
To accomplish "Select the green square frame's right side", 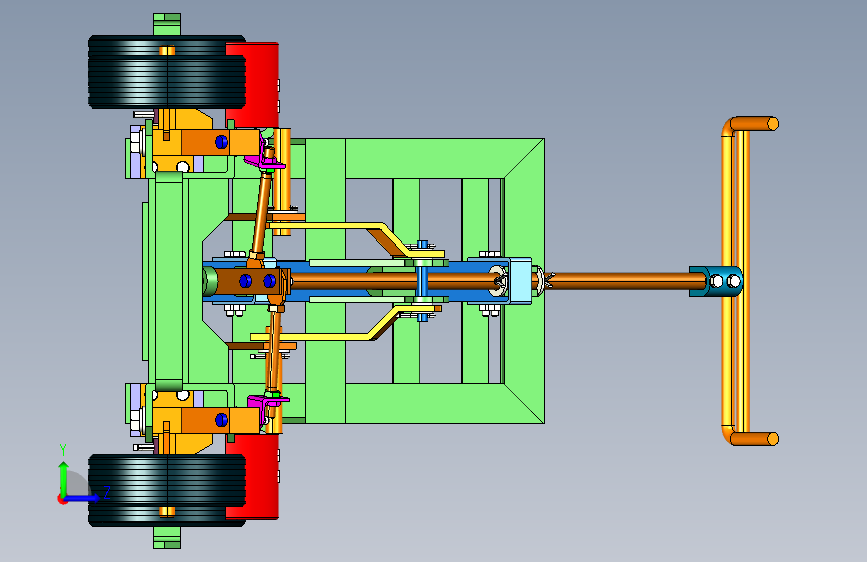I will click(x=524, y=281).
